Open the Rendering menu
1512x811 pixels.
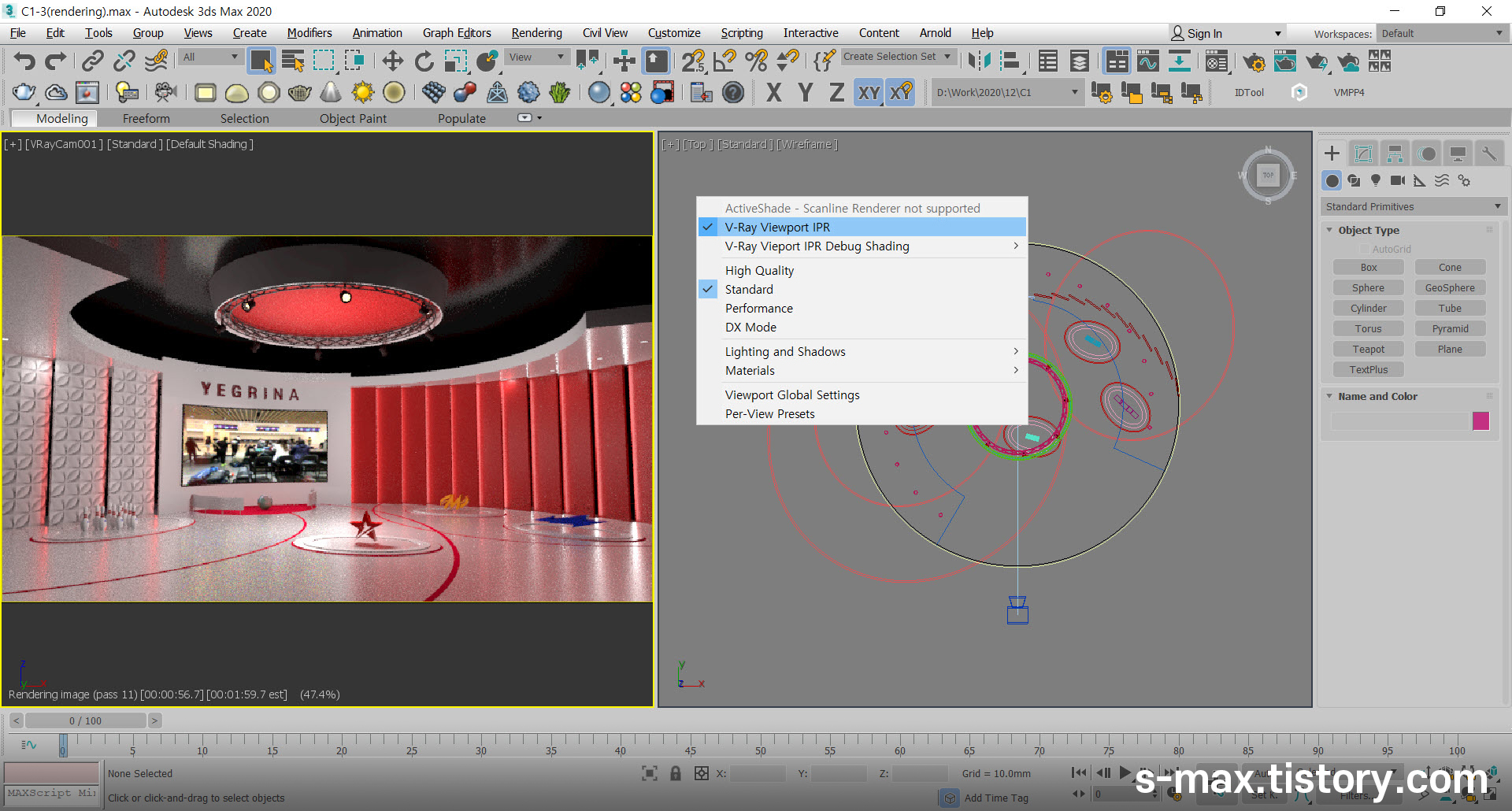[x=536, y=33]
